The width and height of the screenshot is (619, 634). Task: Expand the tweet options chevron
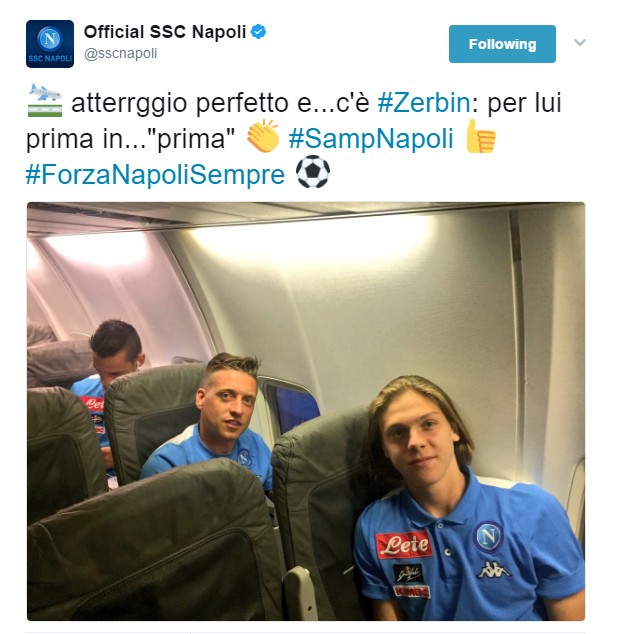tap(580, 42)
